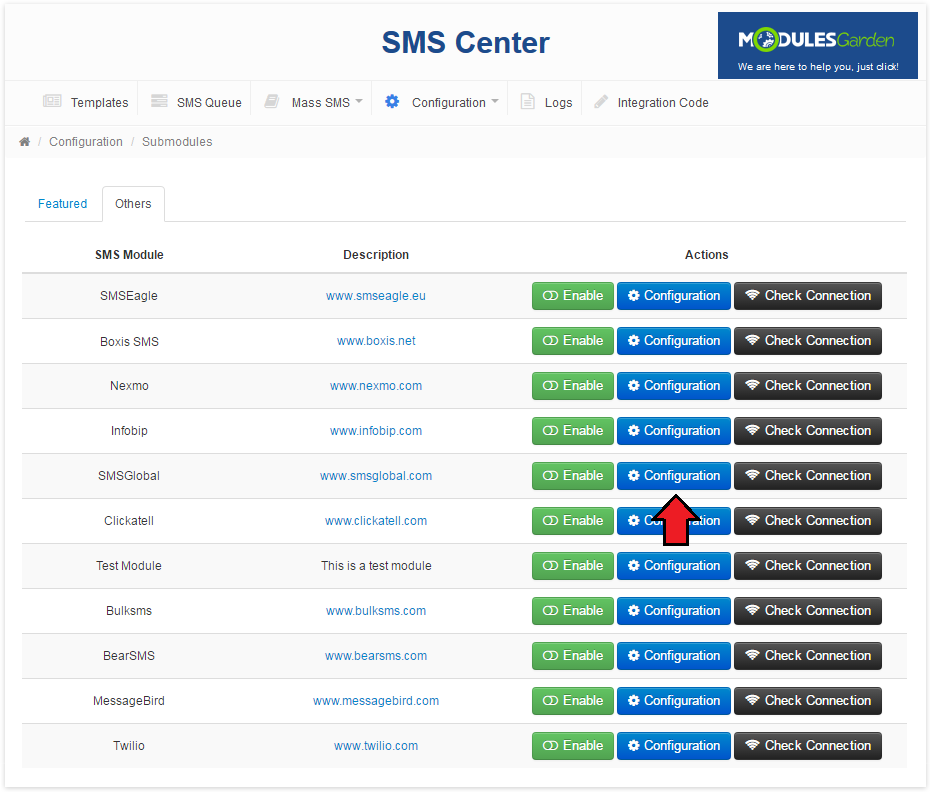The image size is (930, 799).
Task: Open Configuration for Nexmo
Action: [674, 386]
